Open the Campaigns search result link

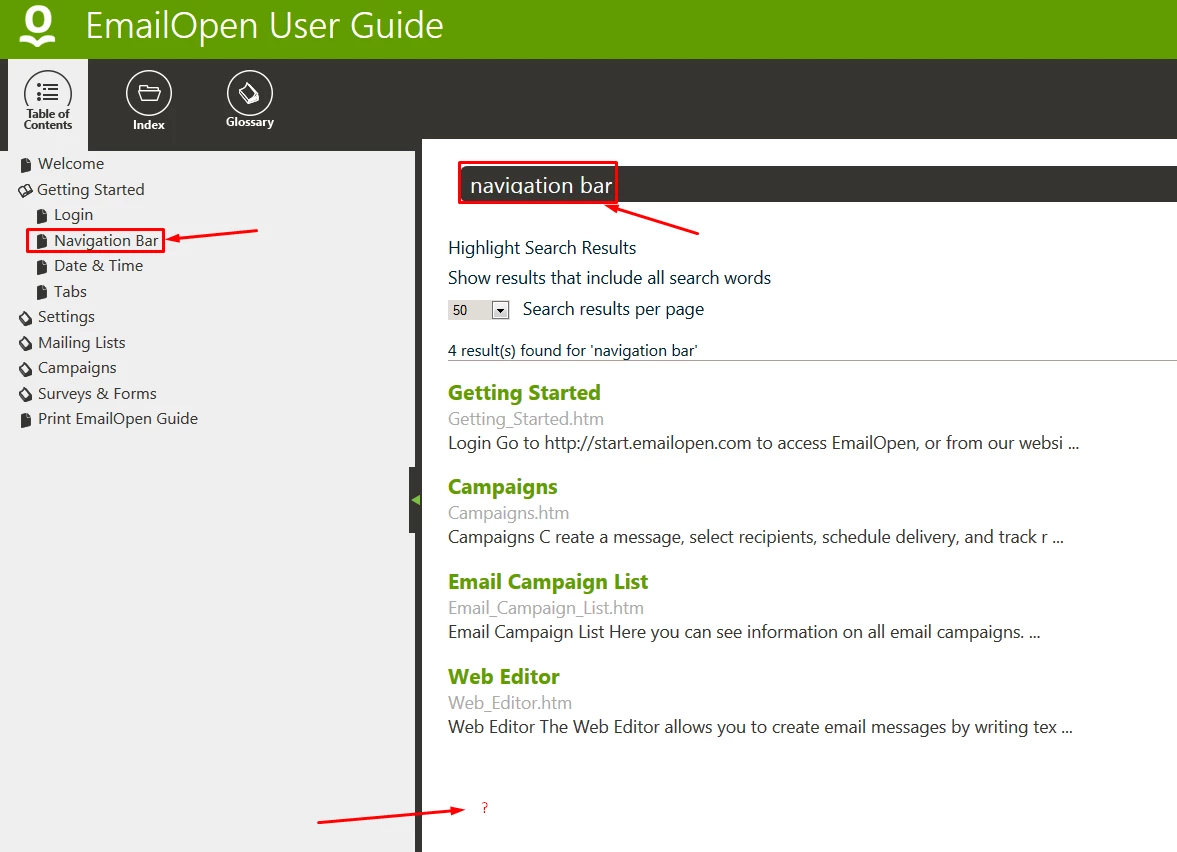pos(502,487)
